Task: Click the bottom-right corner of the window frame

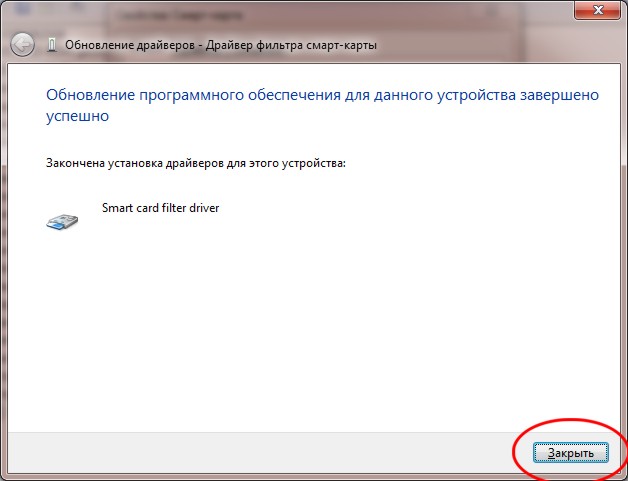Action: coord(625,478)
